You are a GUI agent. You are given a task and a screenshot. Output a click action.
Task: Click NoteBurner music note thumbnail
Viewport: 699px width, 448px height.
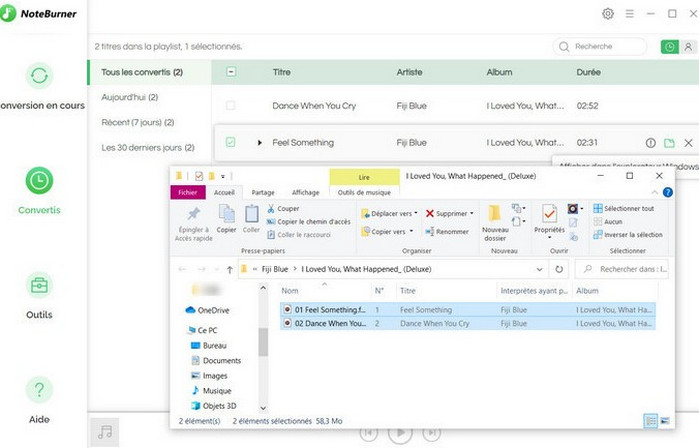click(x=105, y=432)
